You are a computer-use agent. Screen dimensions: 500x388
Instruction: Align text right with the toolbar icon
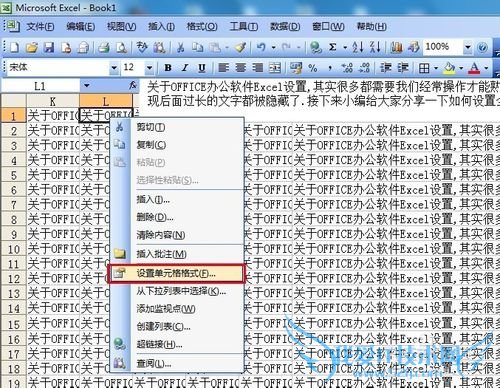pos(257,68)
